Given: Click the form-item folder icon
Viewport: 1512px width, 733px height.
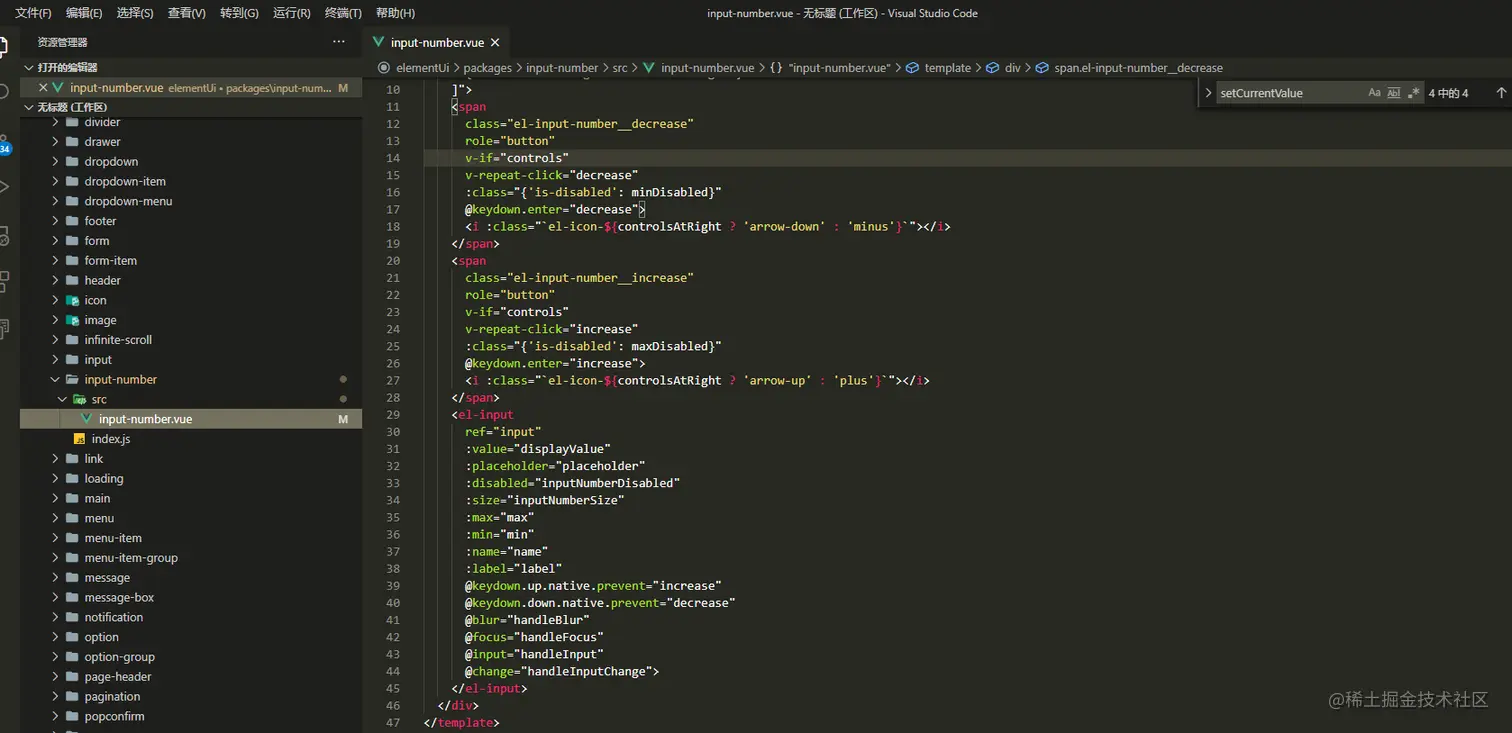Looking at the screenshot, I should pos(72,261).
